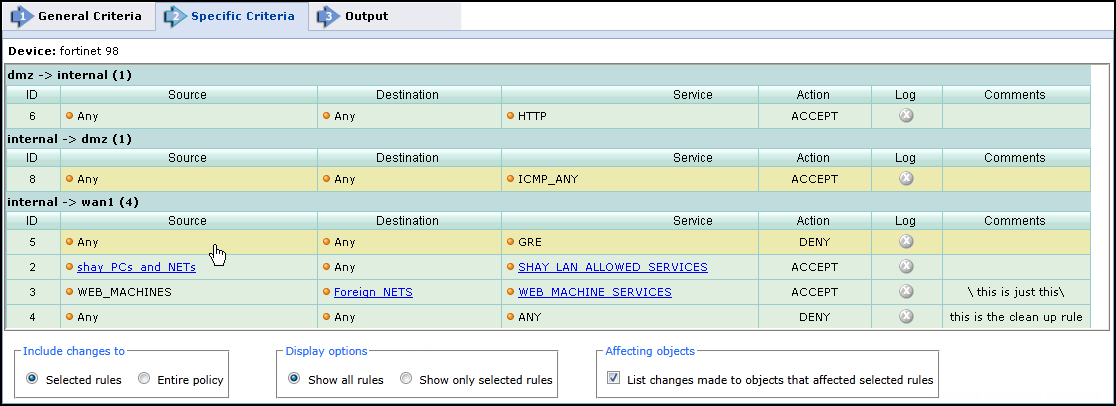Choose the 'Entire policy' radio option
This screenshot has height=406, width=1116.
[144, 380]
